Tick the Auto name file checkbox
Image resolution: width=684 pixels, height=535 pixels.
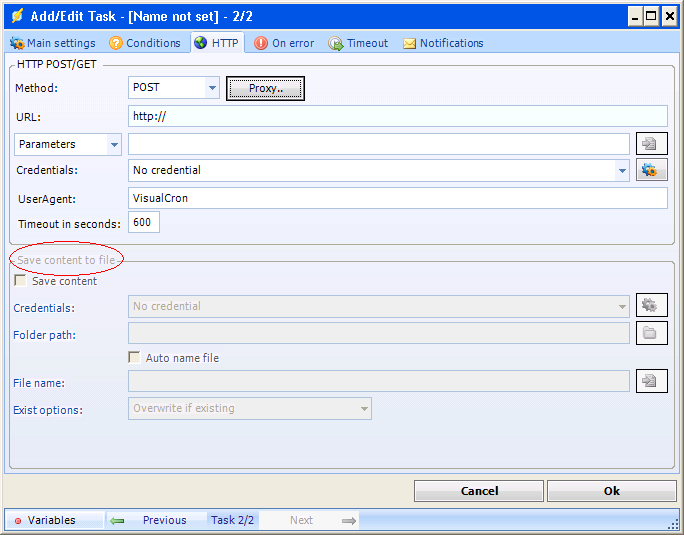coord(134,357)
